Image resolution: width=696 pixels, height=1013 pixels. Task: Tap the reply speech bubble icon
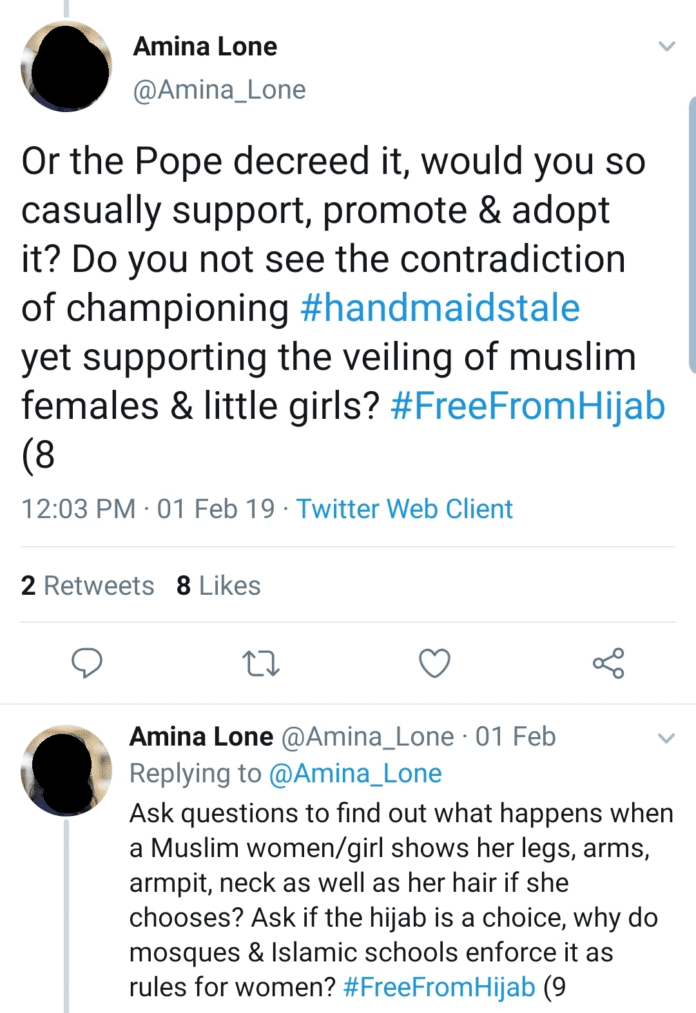87,663
